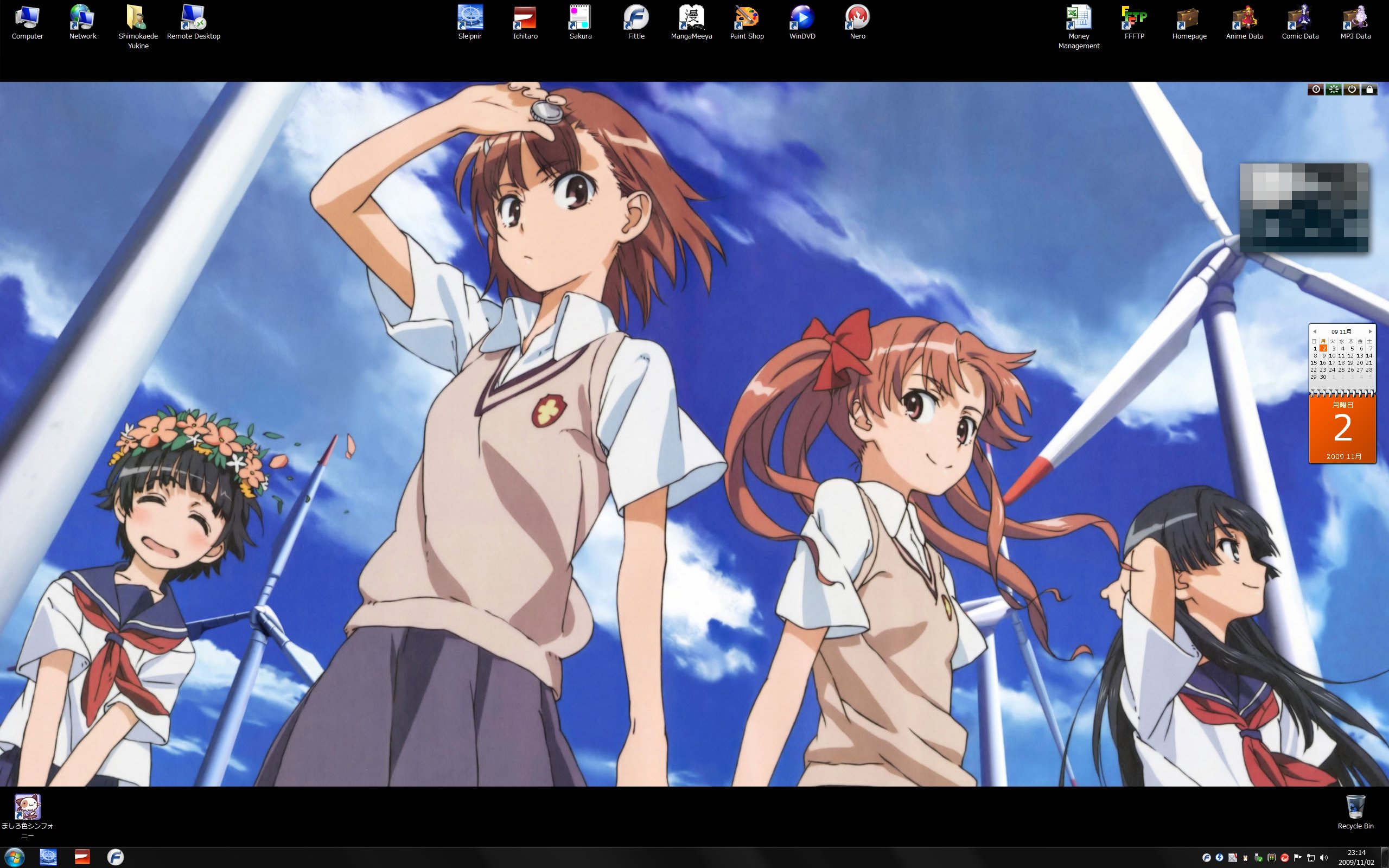Click the green meter bars tray icon
The width and height of the screenshot is (1389, 868).
coord(1271,858)
